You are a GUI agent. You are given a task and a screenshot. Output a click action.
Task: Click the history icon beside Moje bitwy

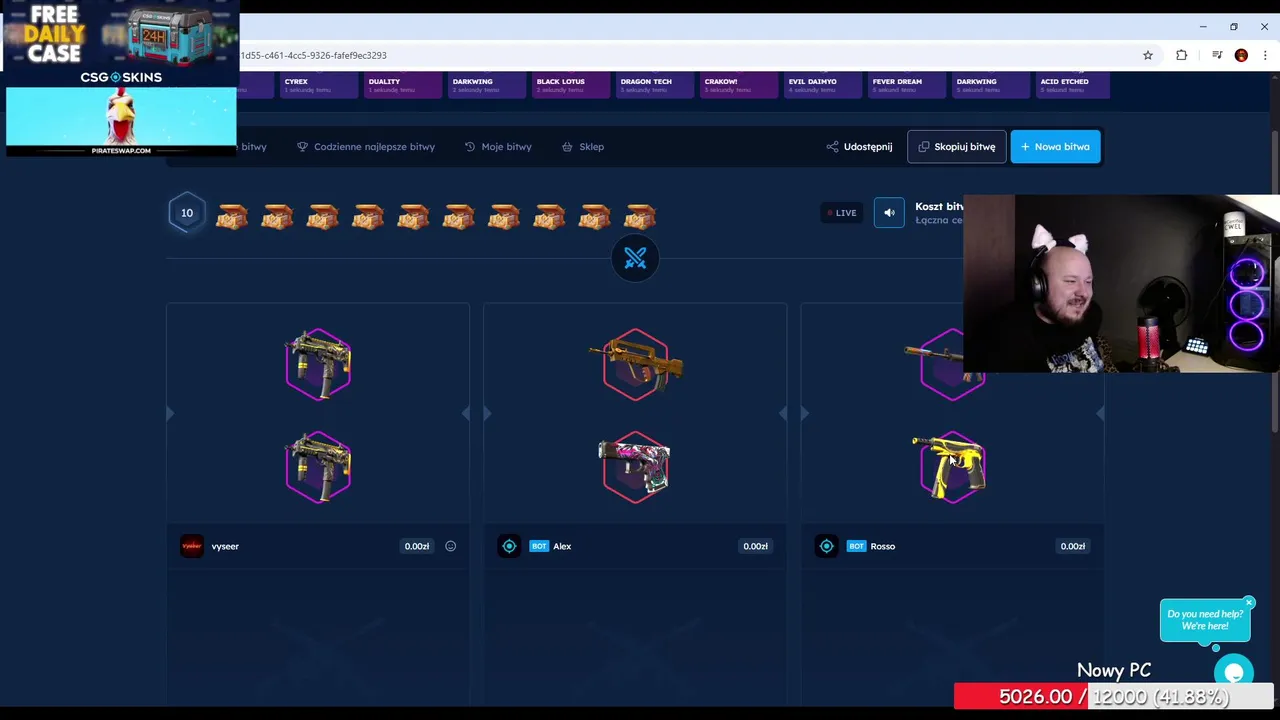470,147
